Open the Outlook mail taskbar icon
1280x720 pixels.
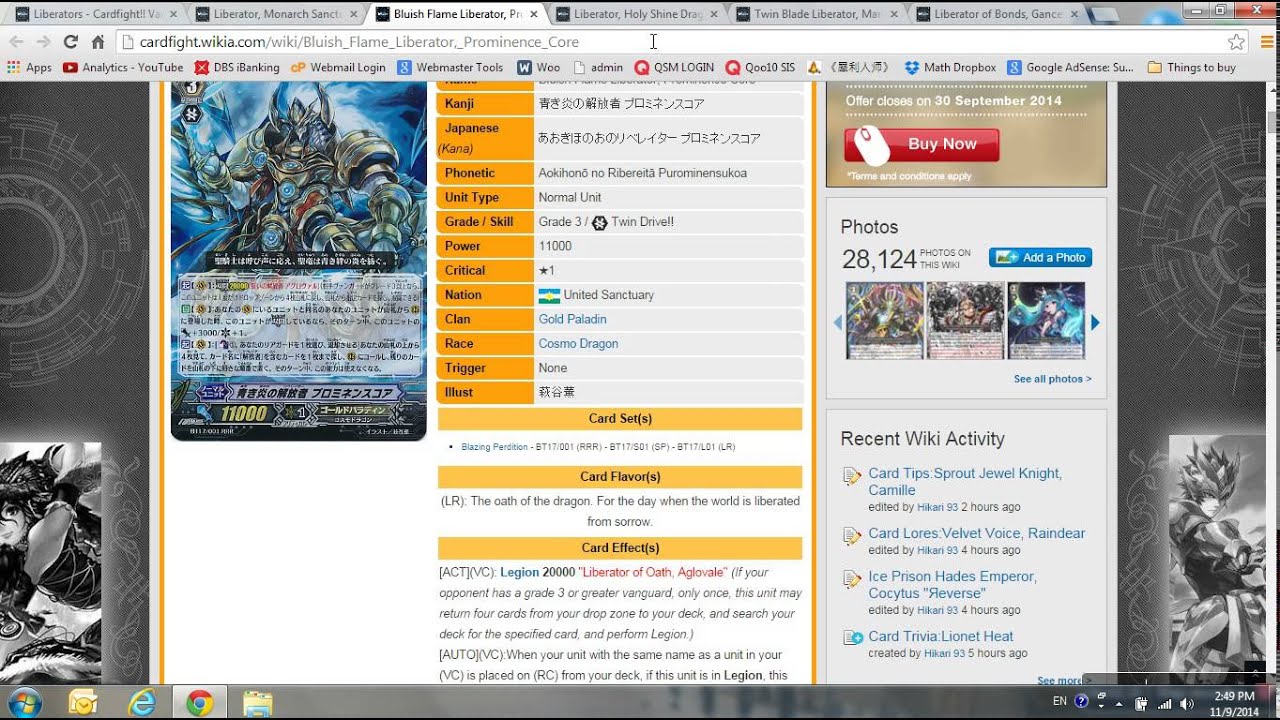(82, 702)
